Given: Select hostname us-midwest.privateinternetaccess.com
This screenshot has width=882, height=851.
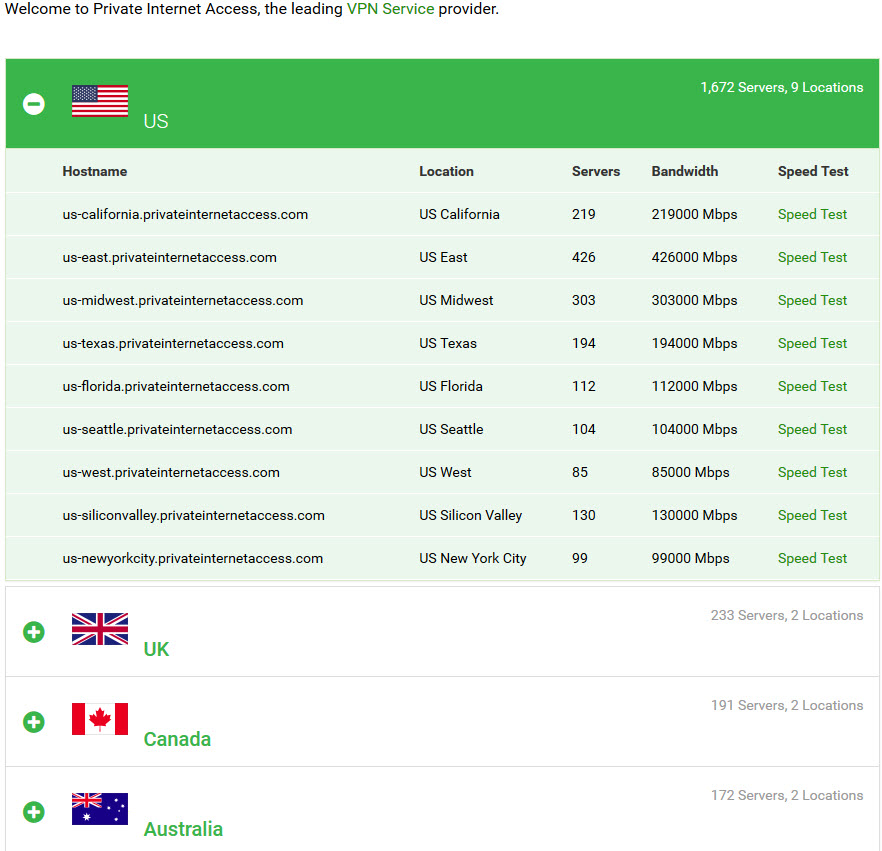Looking at the screenshot, I should 183,300.
